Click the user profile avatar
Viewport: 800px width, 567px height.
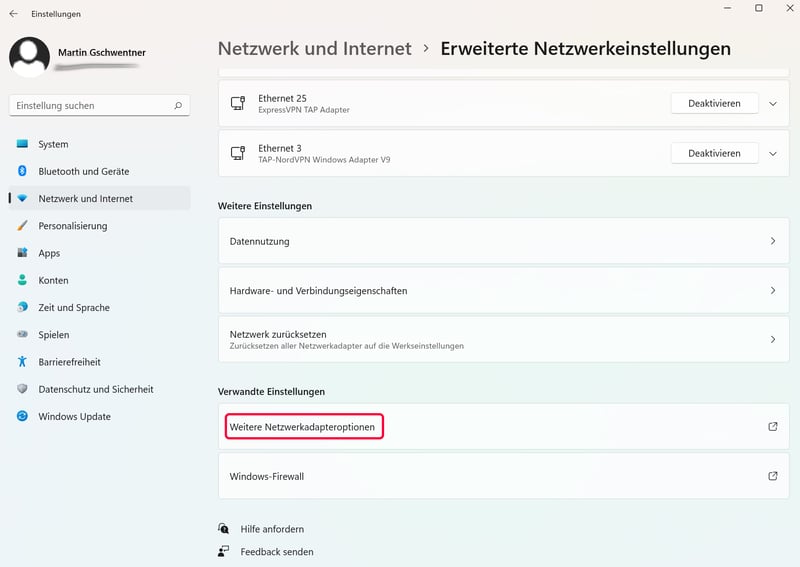tap(29, 57)
